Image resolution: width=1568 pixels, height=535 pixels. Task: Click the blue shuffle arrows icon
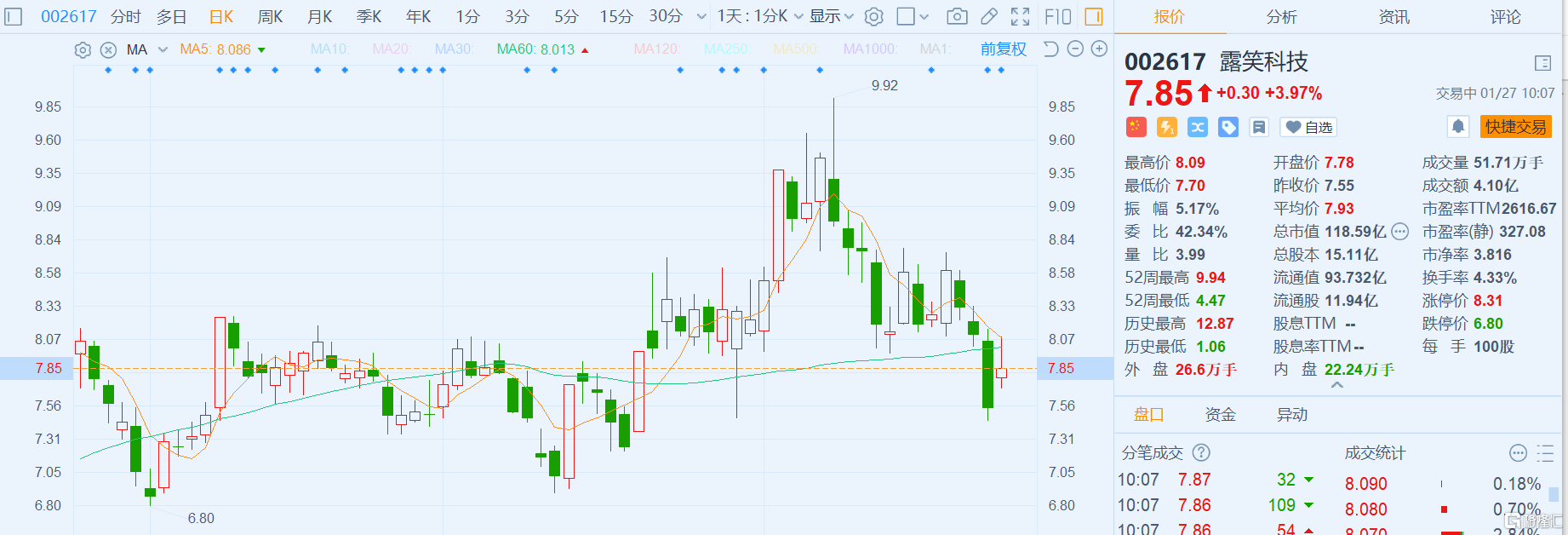click(x=1198, y=127)
